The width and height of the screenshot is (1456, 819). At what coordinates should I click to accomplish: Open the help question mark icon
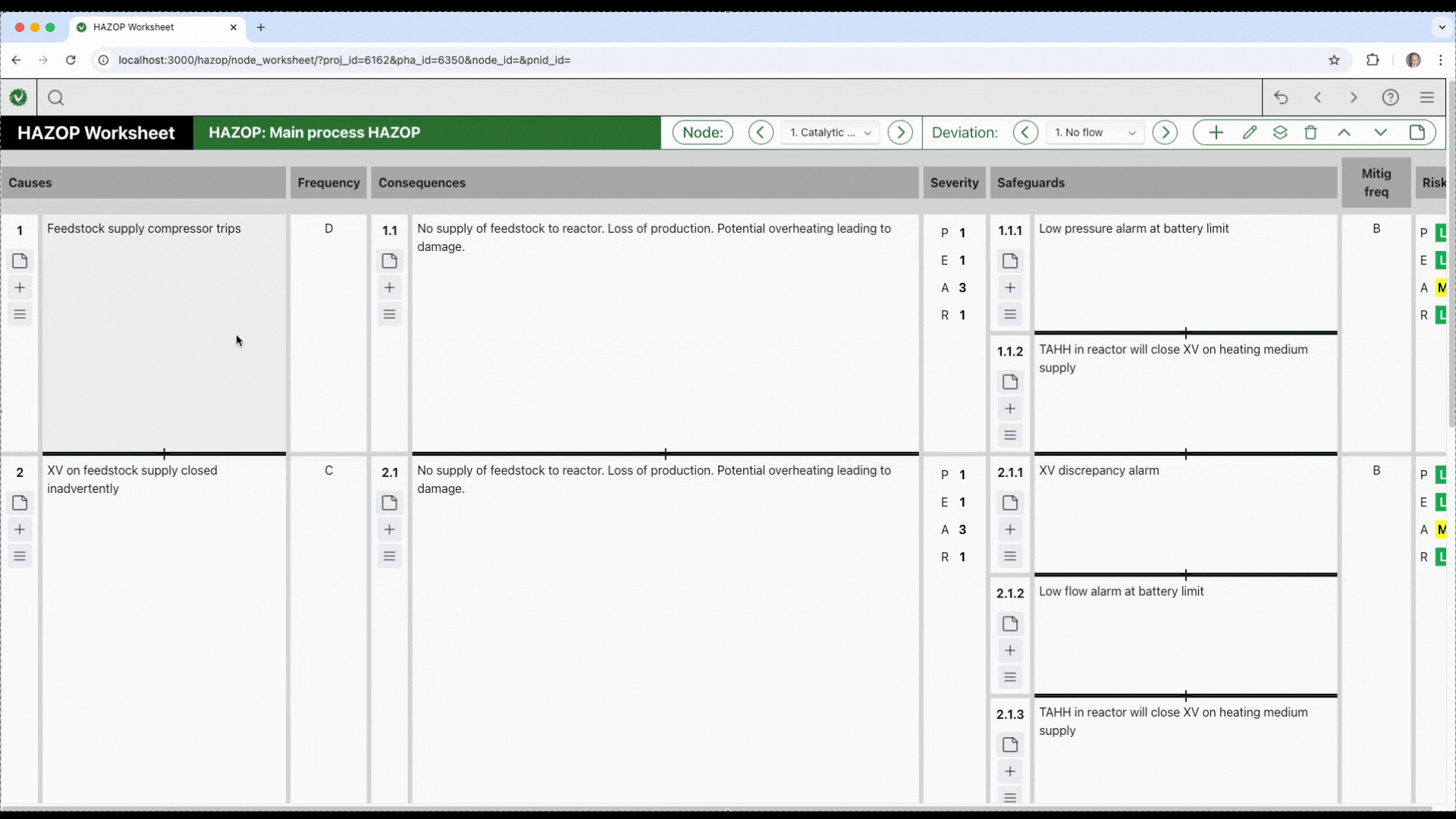(x=1390, y=98)
